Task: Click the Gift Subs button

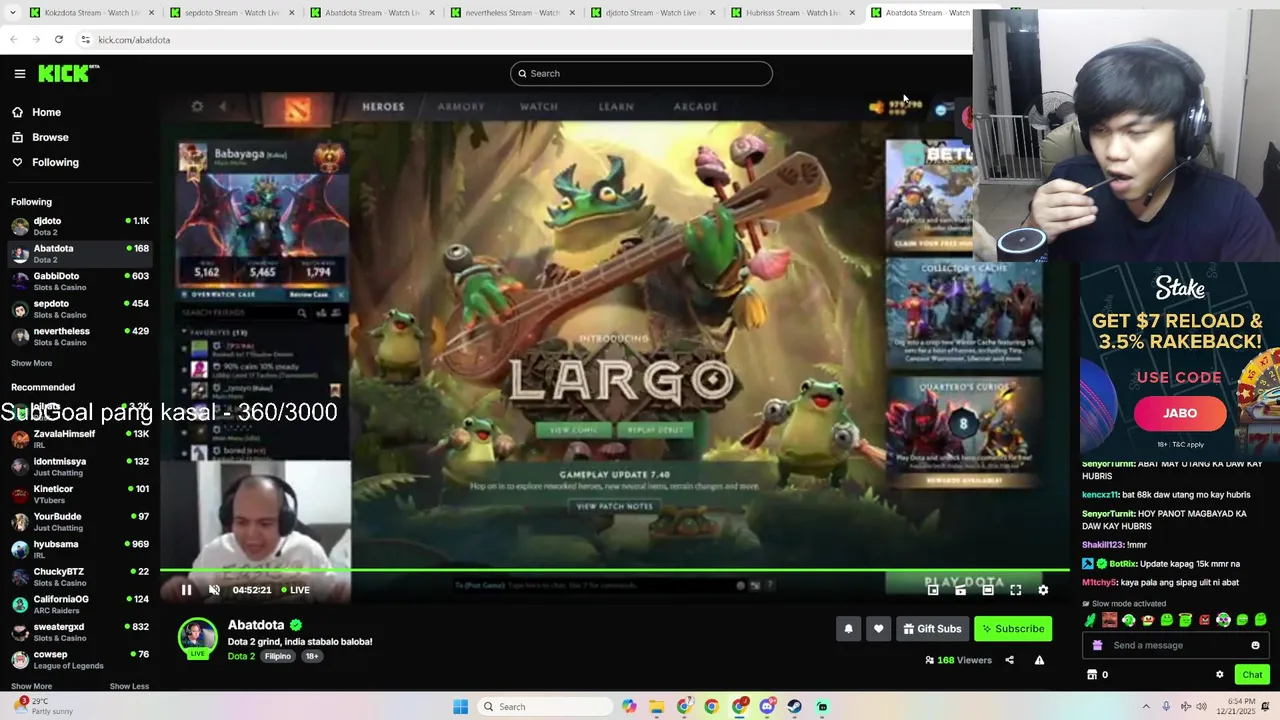Action: click(x=932, y=629)
